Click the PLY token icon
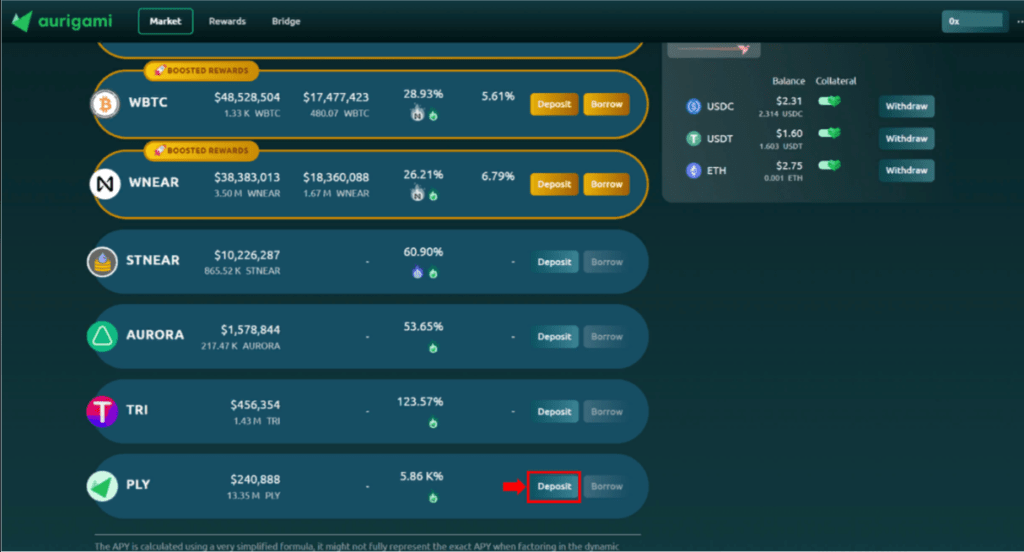 pyautogui.click(x=102, y=486)
